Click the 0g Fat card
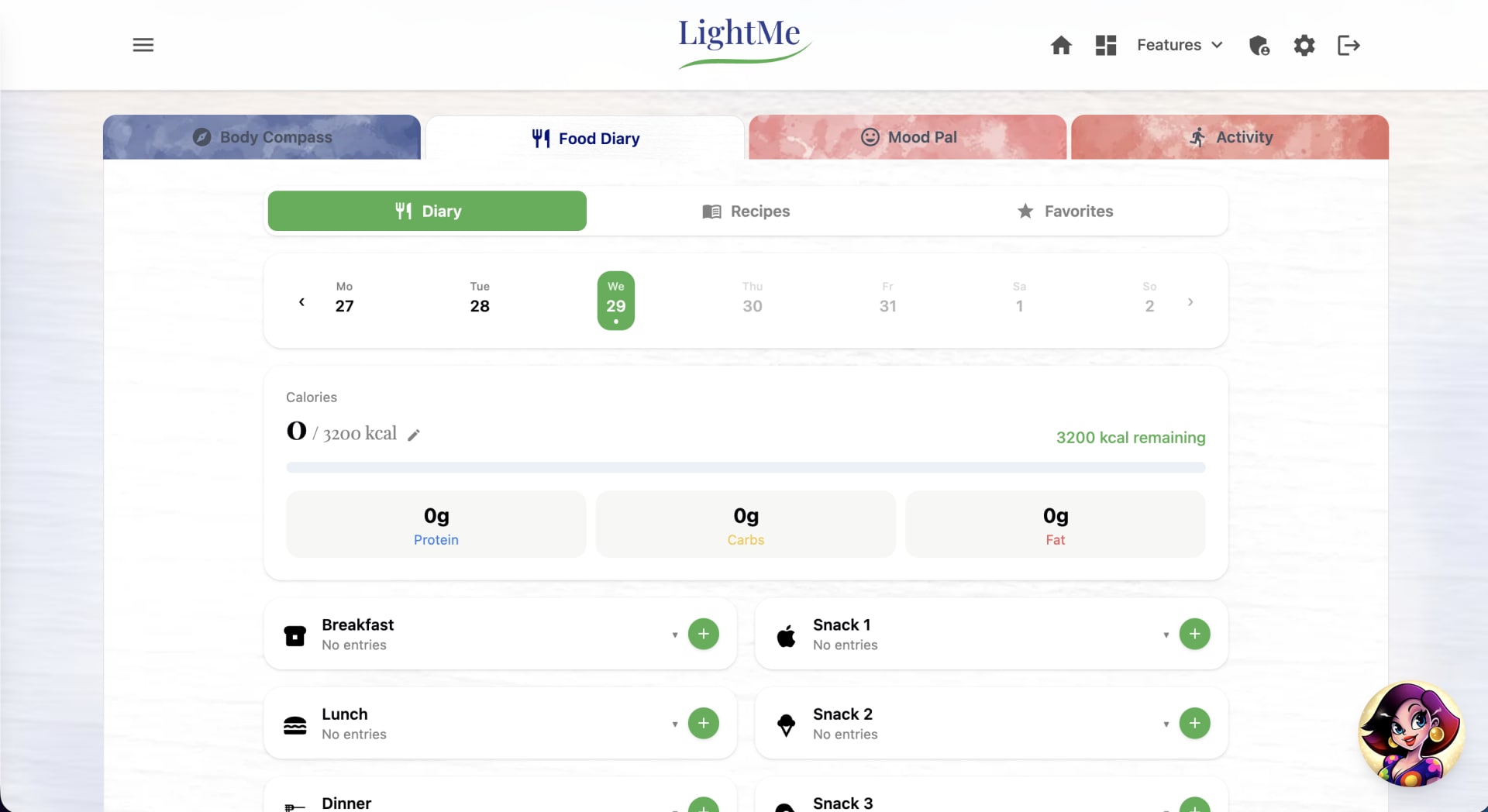The width and height of the screenshot is (1488, 812). tap(1056, 525)
